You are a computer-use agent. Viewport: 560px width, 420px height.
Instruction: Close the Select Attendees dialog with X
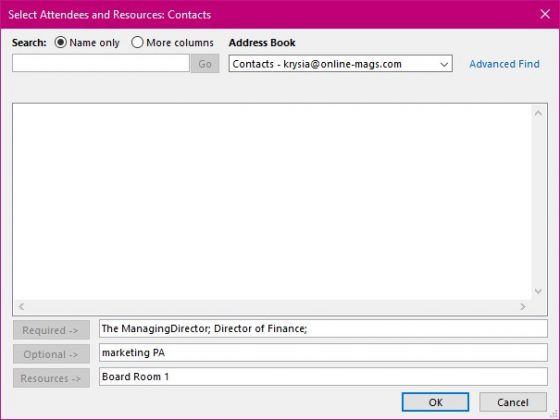click(x=545, y=14)
